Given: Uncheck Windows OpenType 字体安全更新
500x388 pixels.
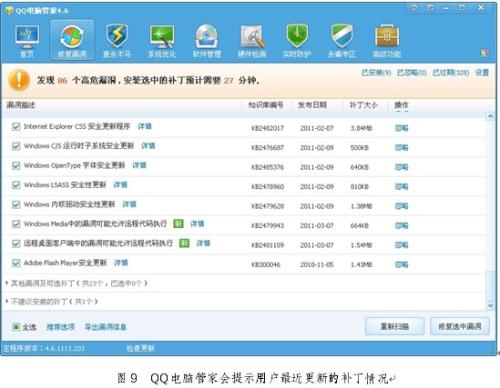Looking at the screenshot, I should [x=16, y=165].
